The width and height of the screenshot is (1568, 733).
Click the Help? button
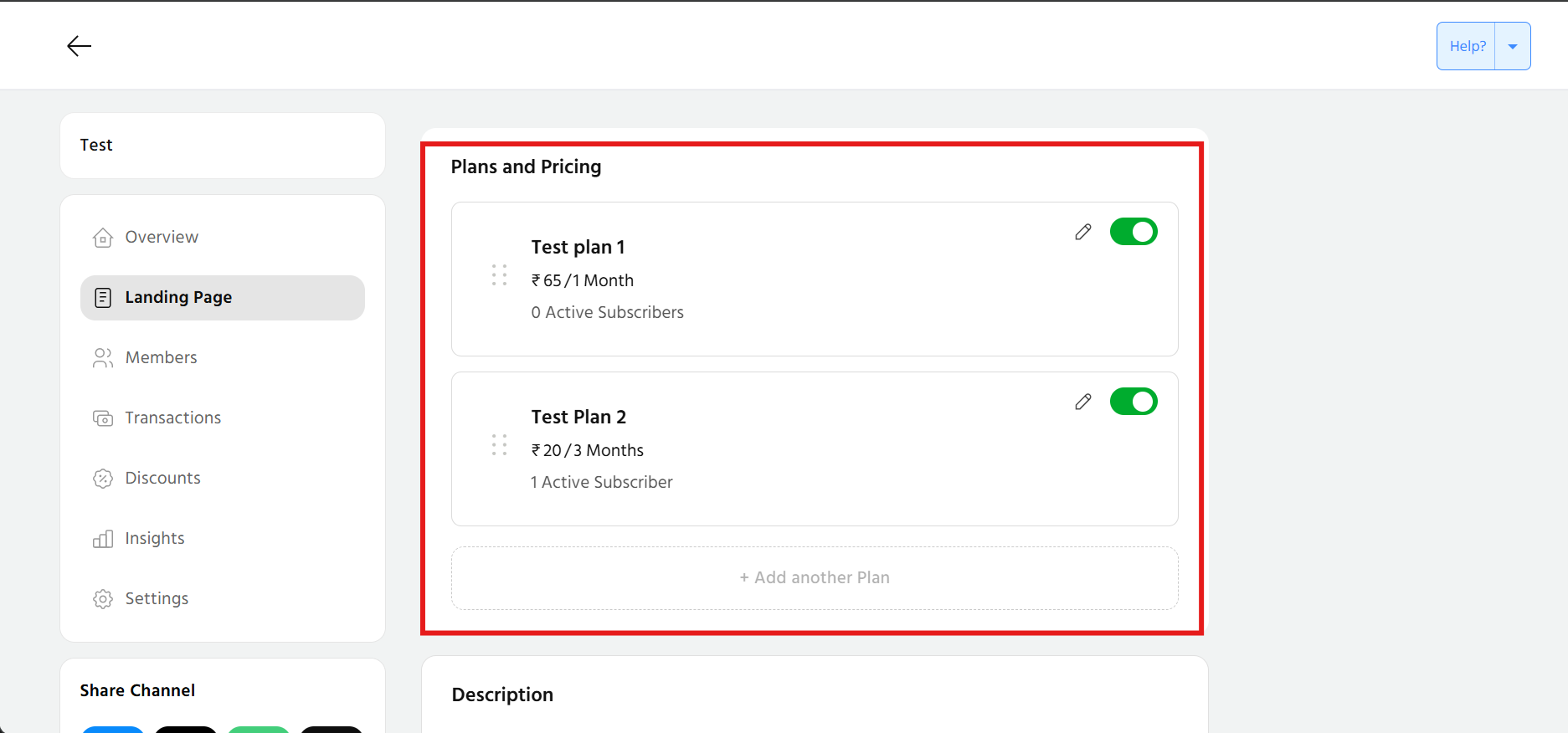pyautogui.click(x=1467, y=47)
